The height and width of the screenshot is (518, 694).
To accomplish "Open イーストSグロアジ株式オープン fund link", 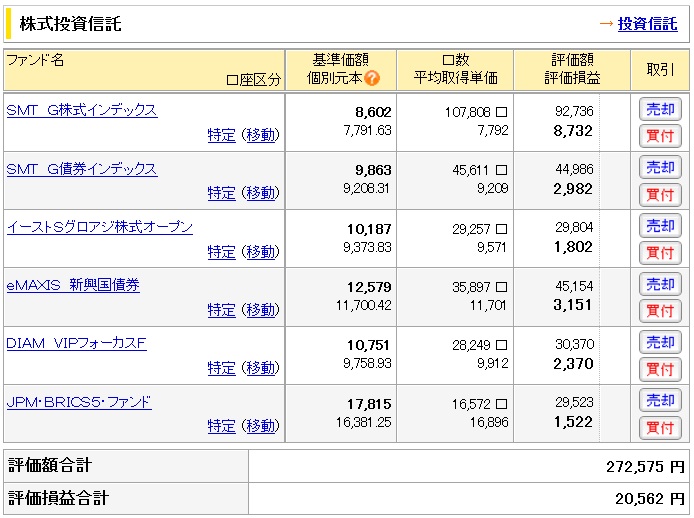I will [x=99, y=227].
